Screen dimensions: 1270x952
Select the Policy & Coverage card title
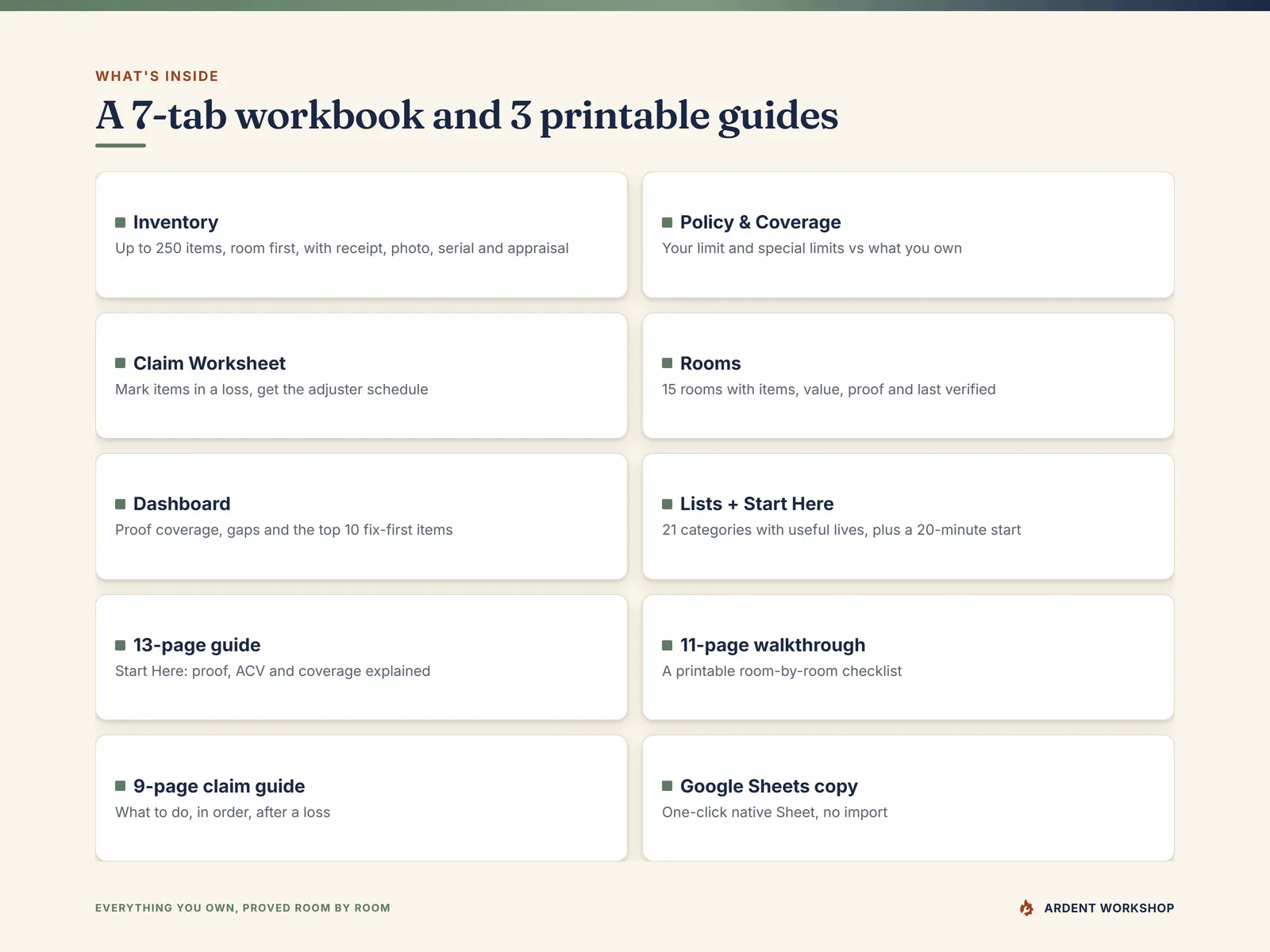click(x=760, y=222)
